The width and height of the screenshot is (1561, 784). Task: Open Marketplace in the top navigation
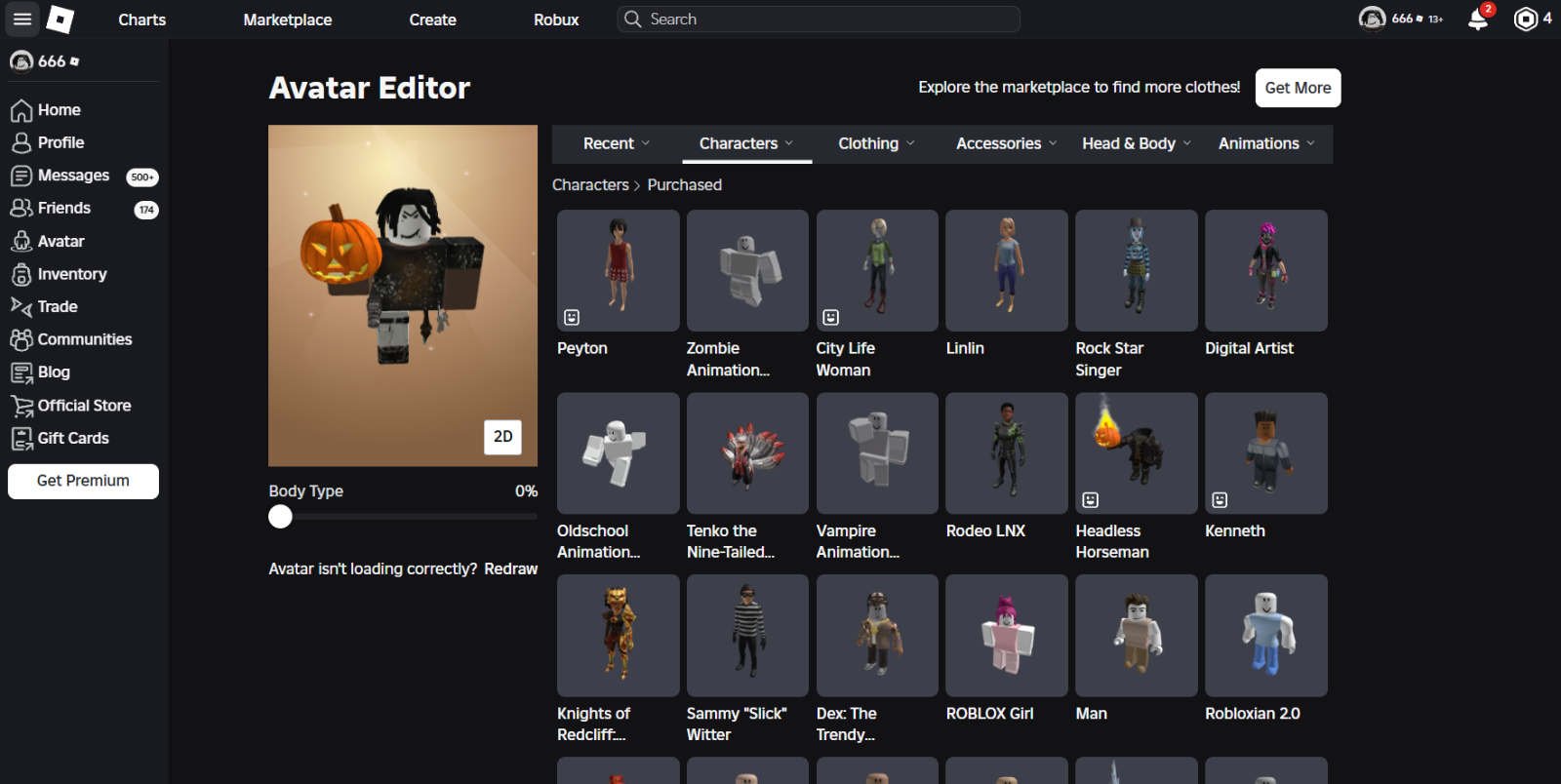[x=287, y=20]
